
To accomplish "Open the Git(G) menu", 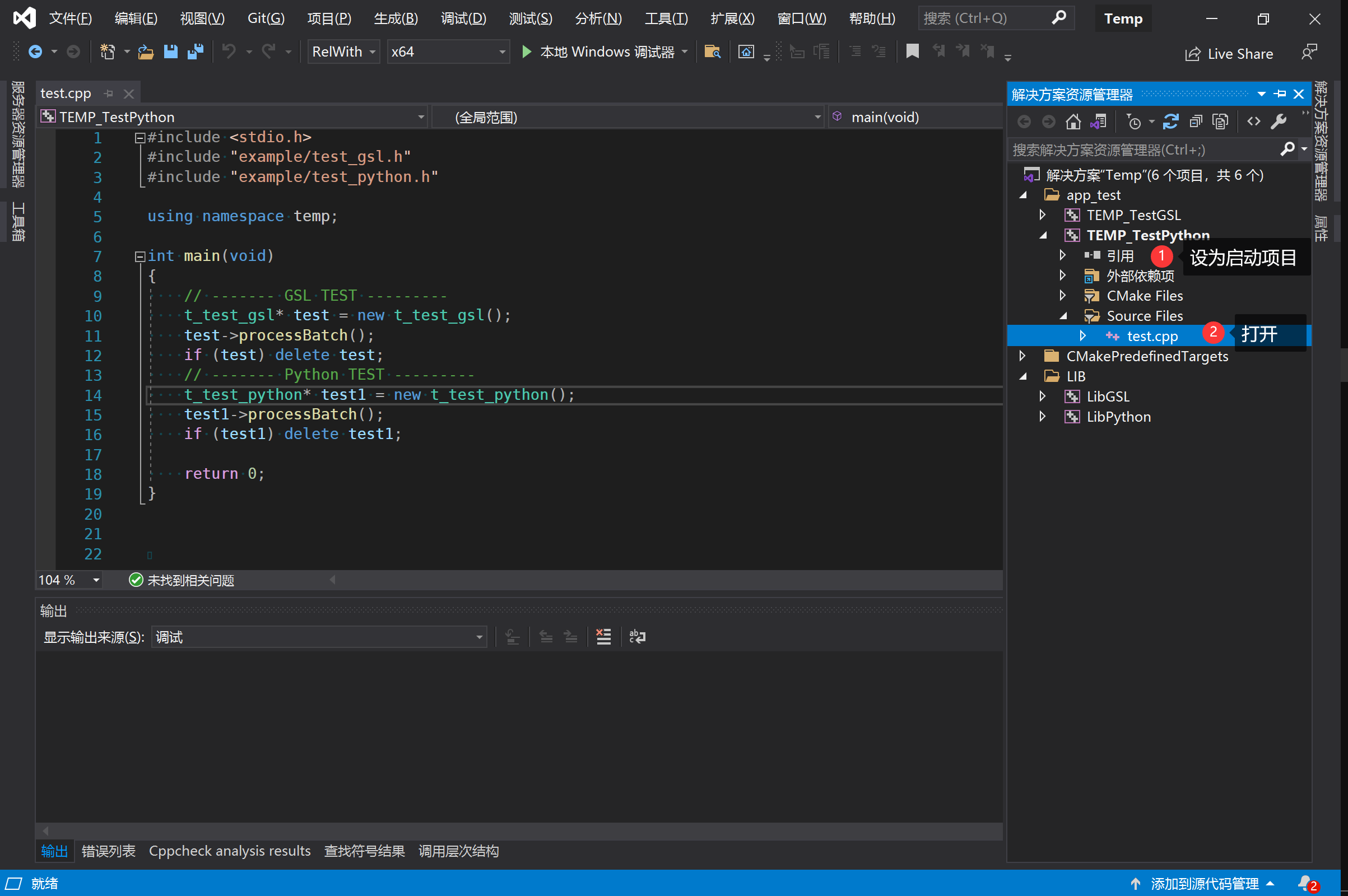I will [x=266, y=18].
